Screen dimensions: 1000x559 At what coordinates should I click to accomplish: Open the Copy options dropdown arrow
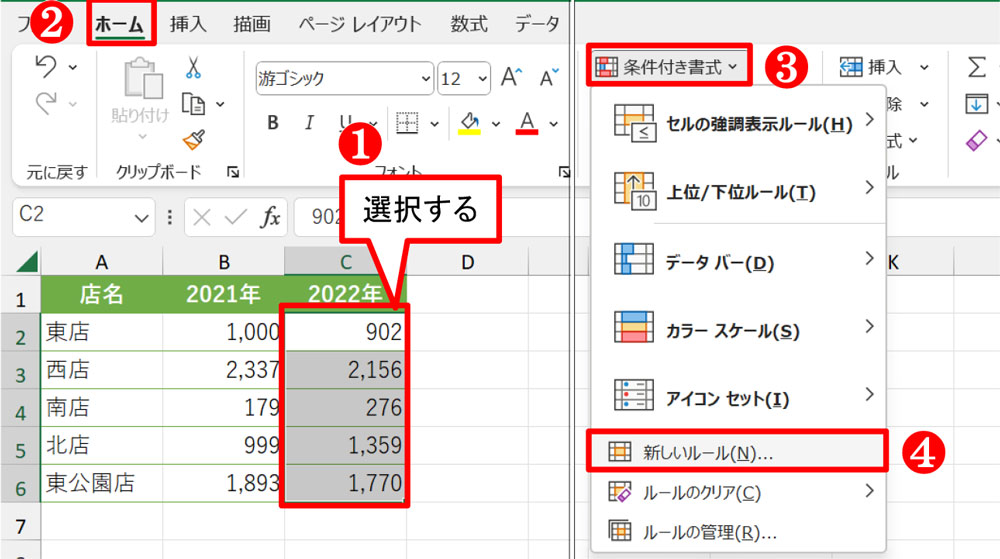[221, 104]
